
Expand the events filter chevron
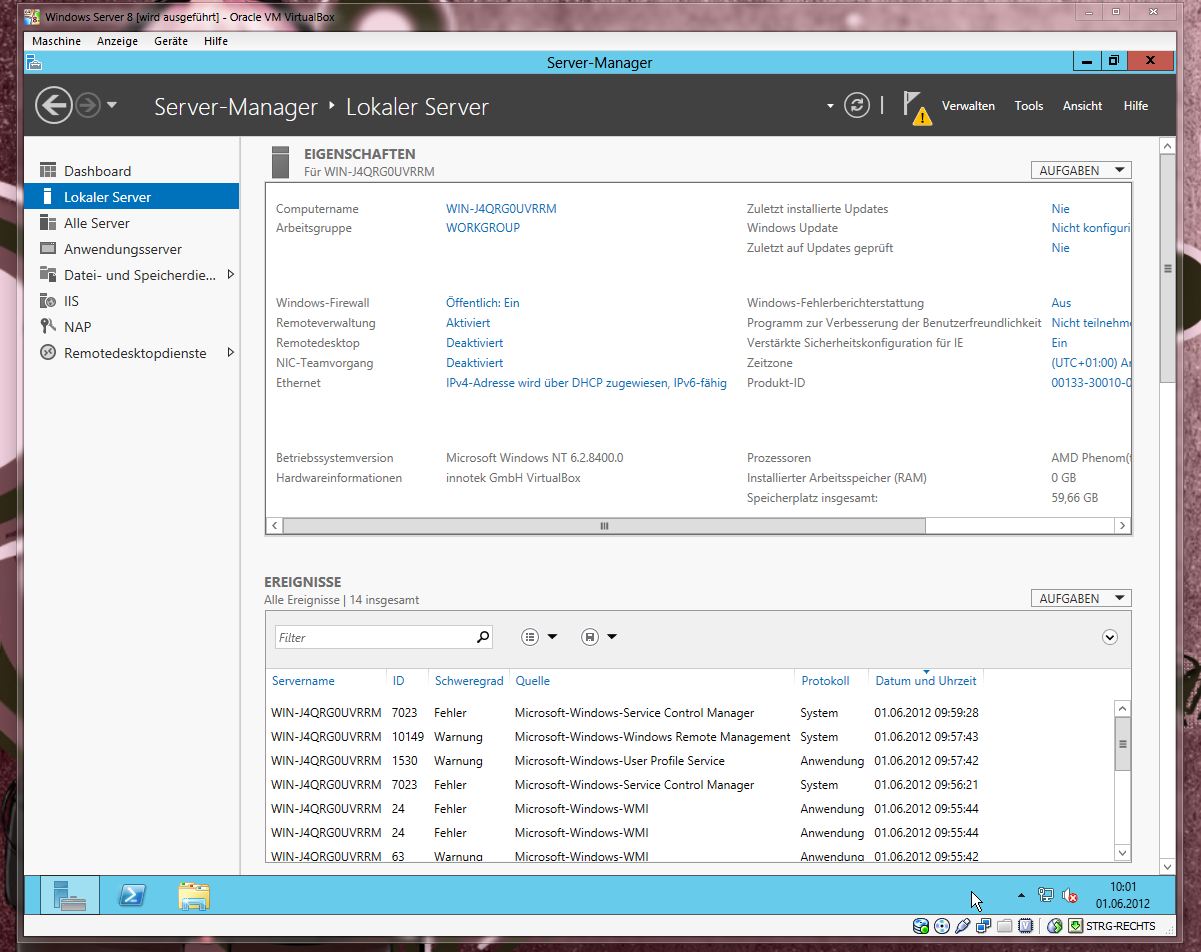[x=1109, y=637]
